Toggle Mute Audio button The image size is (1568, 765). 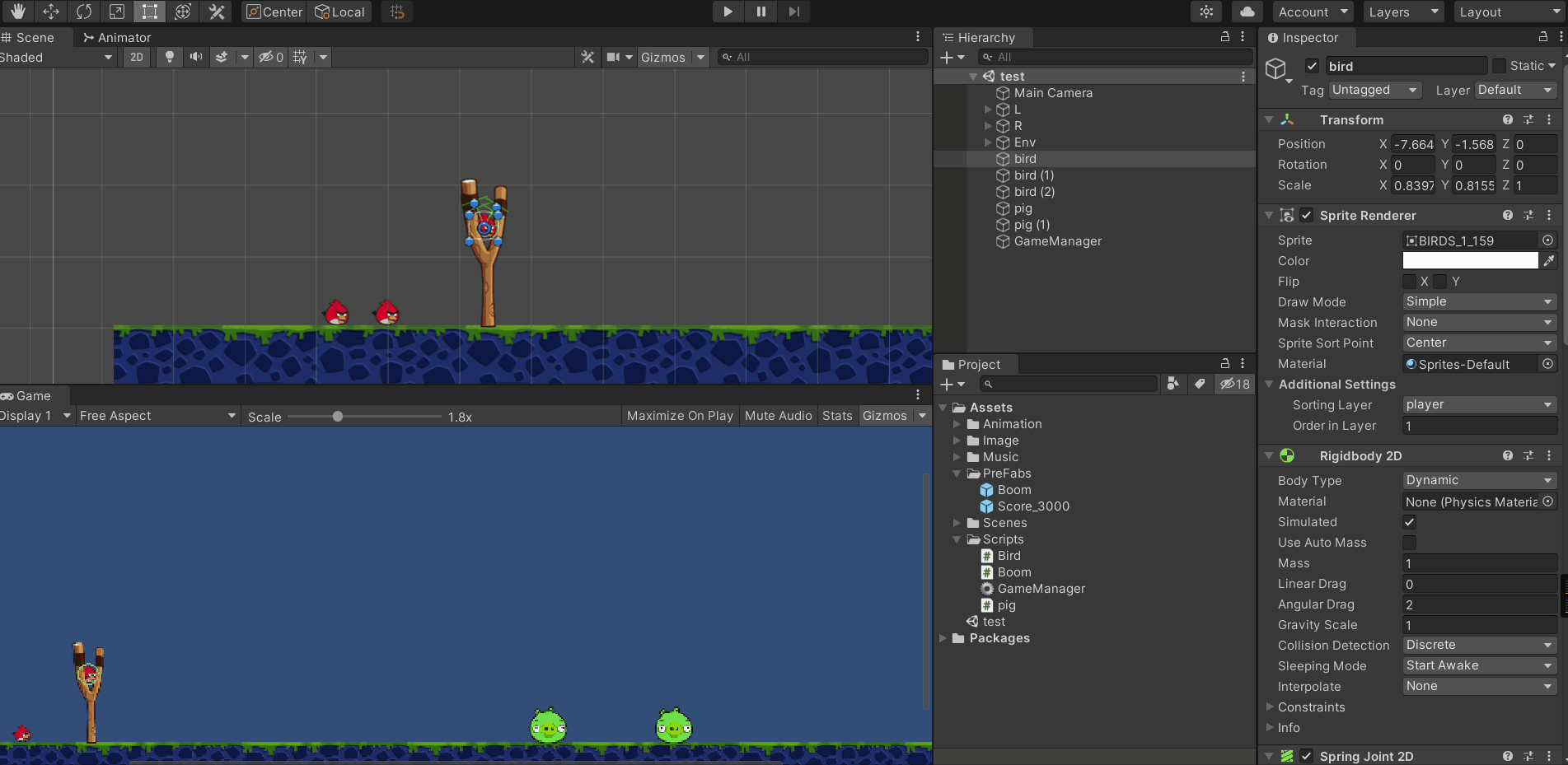(779, 416)
